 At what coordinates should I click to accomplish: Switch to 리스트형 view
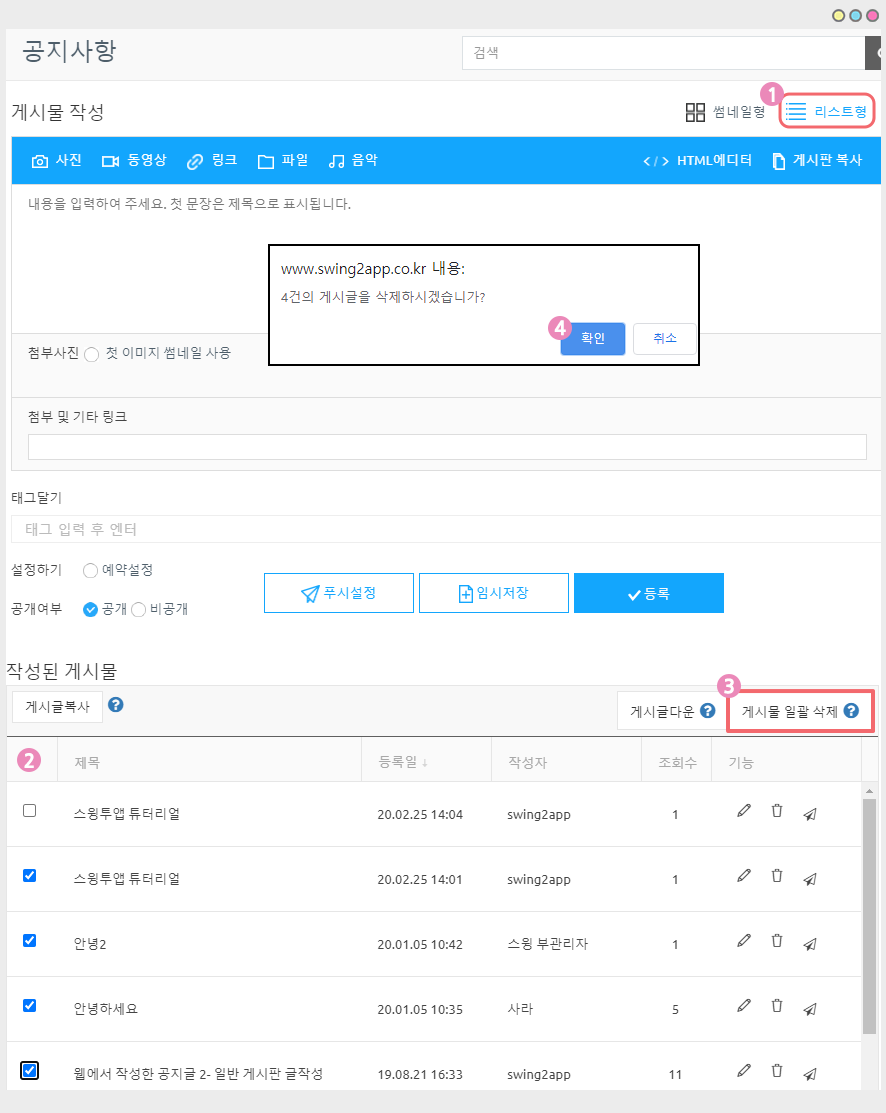pyautogui.click(x=826, y=112)
